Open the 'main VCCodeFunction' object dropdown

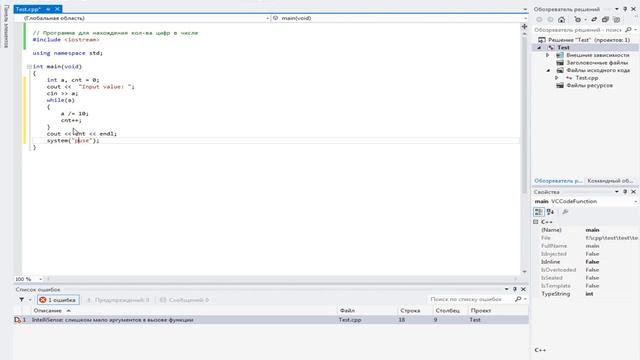click(635, 201)
